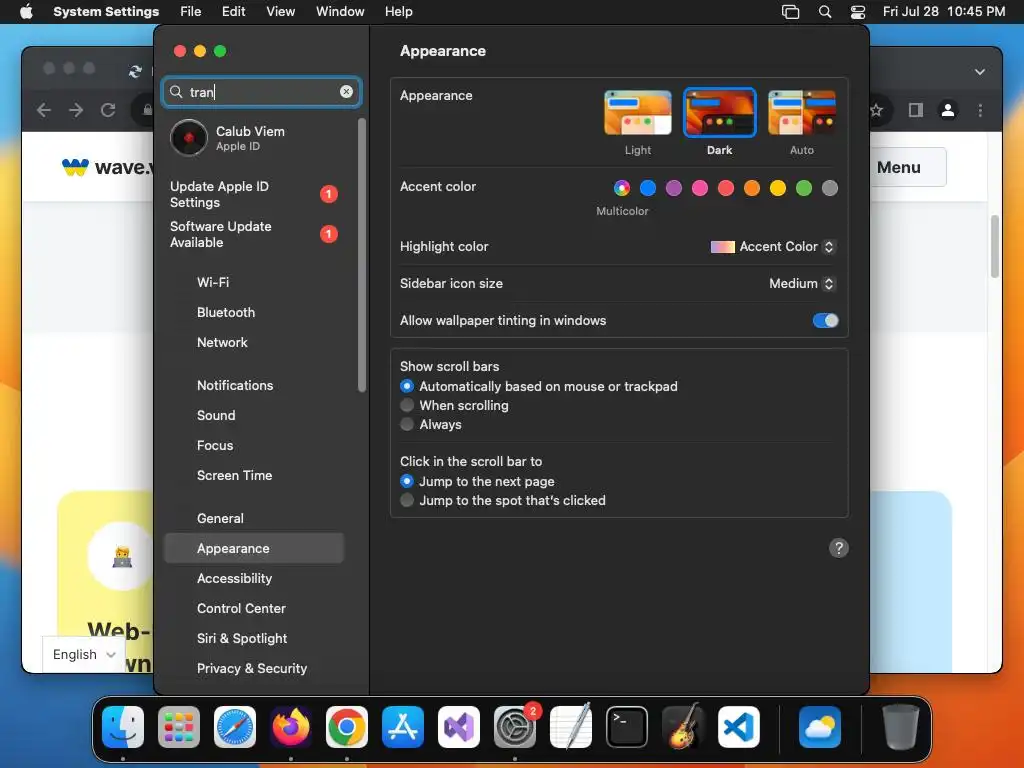
Task: Open Software Update Available notice
Action: coord(255,234)
